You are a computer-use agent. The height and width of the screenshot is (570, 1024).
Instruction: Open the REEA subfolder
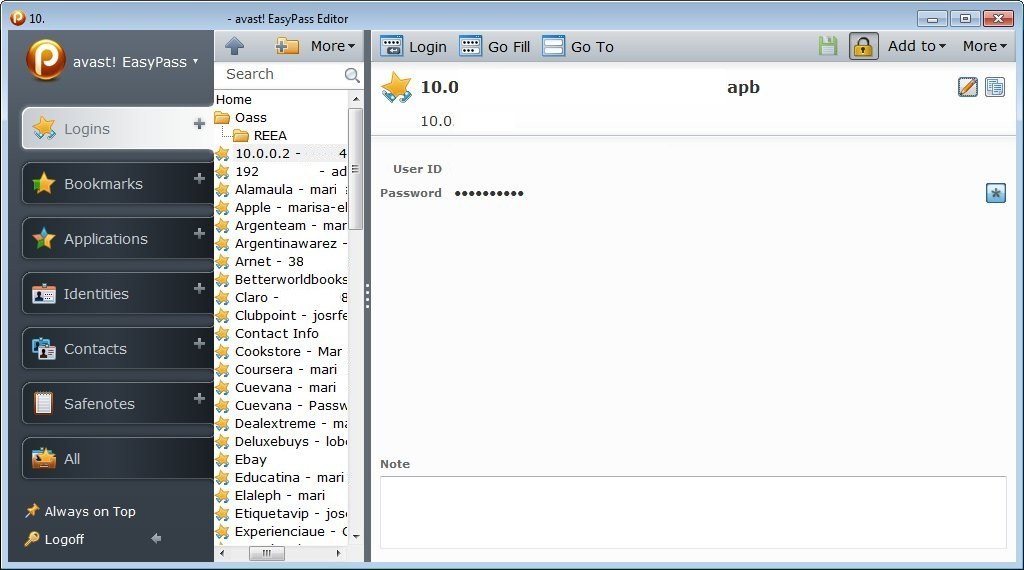(260, 135)
